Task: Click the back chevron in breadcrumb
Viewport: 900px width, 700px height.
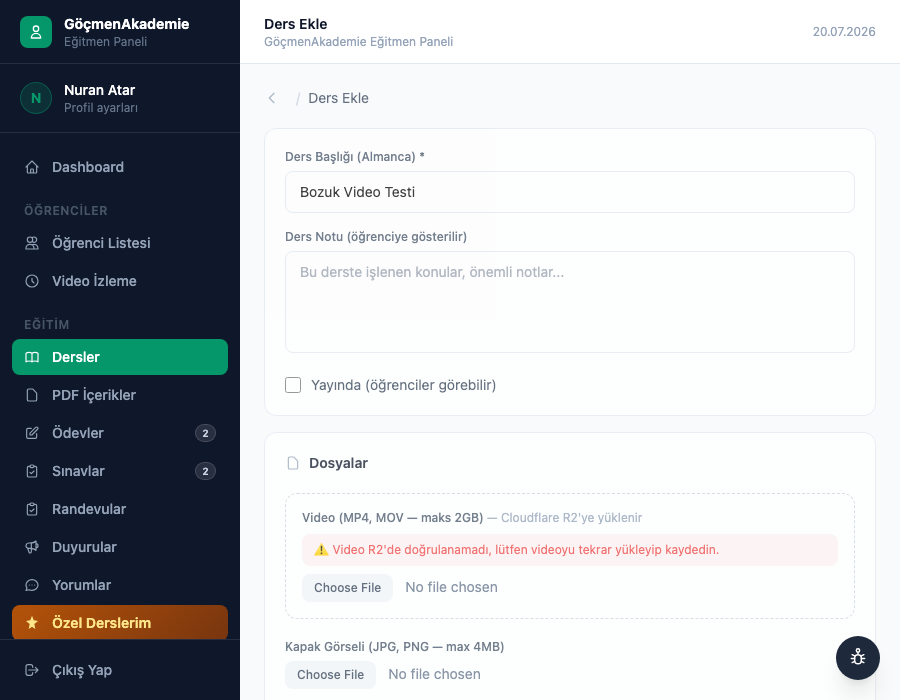Action: point(272,98)
